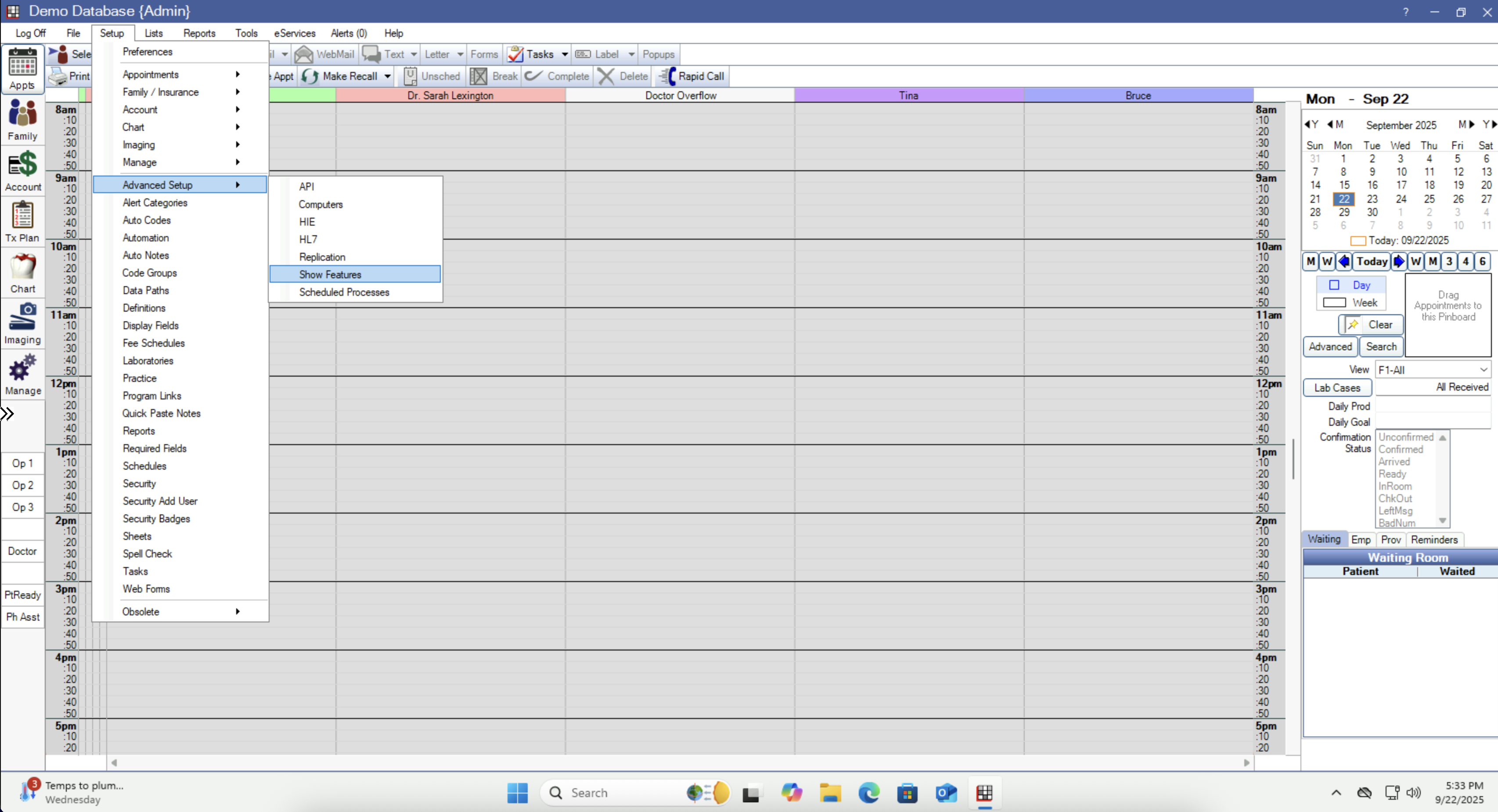The image size is (1498, 812).
Task: Click blue forward arrow next to Today
Action: [1399, 262]
